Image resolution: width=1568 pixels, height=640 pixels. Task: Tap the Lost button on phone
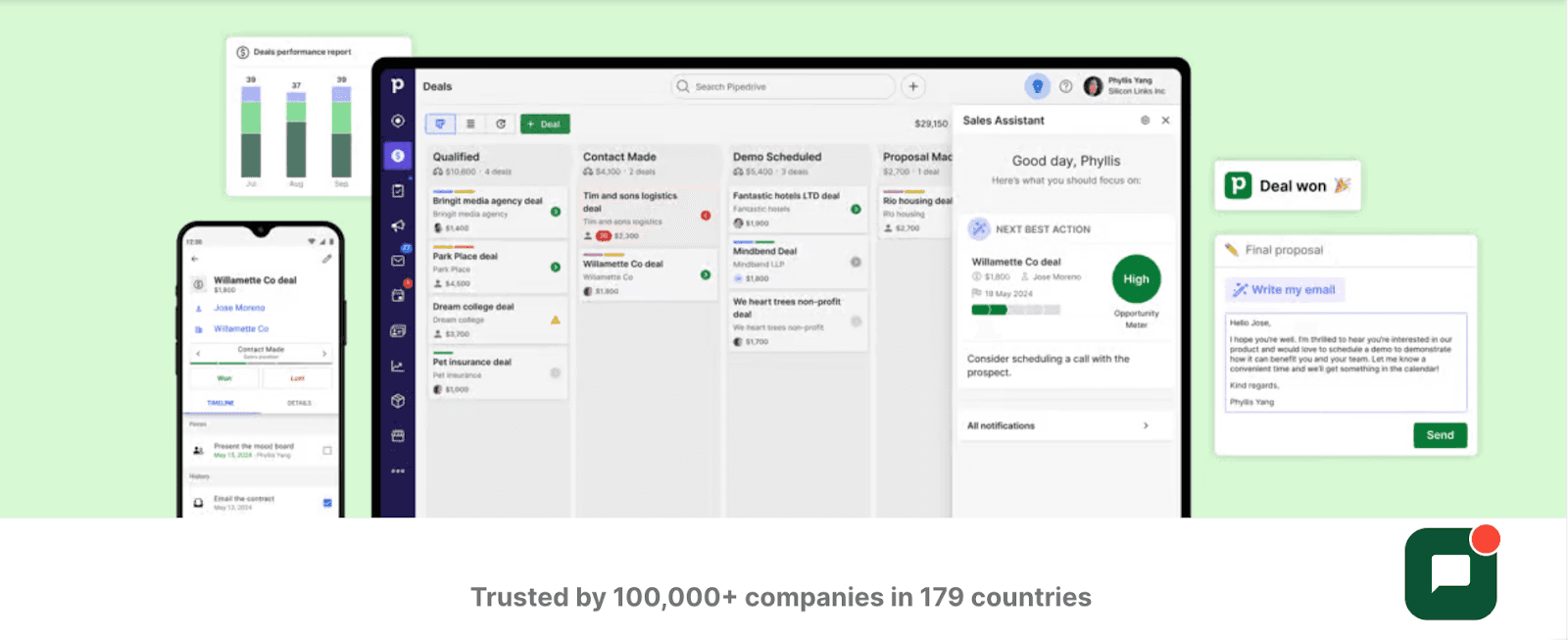coord(297,377)
